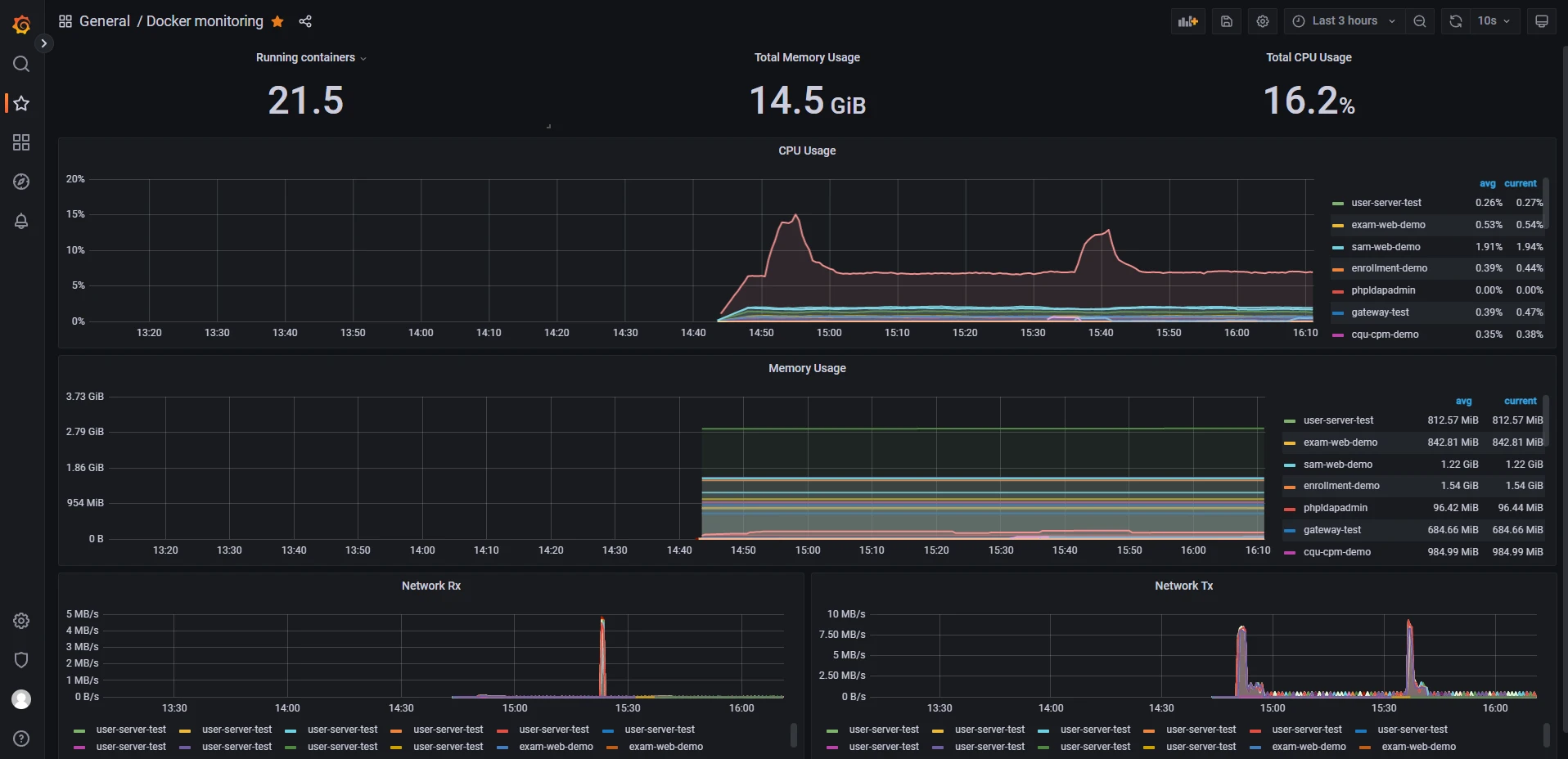Viewport: 1568px width, 759px height.
Task: Click 1.94% current value for sam-web-demo
Action: 1529,247
